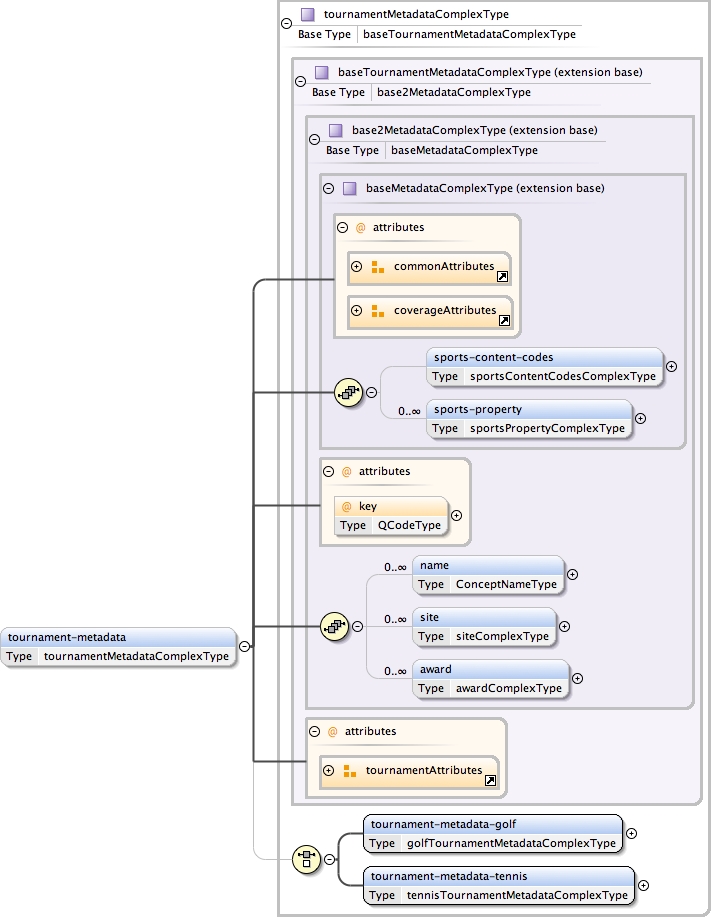
Task: Click the coverageAttributes reference arrow icon
Action: click(504, 320)
